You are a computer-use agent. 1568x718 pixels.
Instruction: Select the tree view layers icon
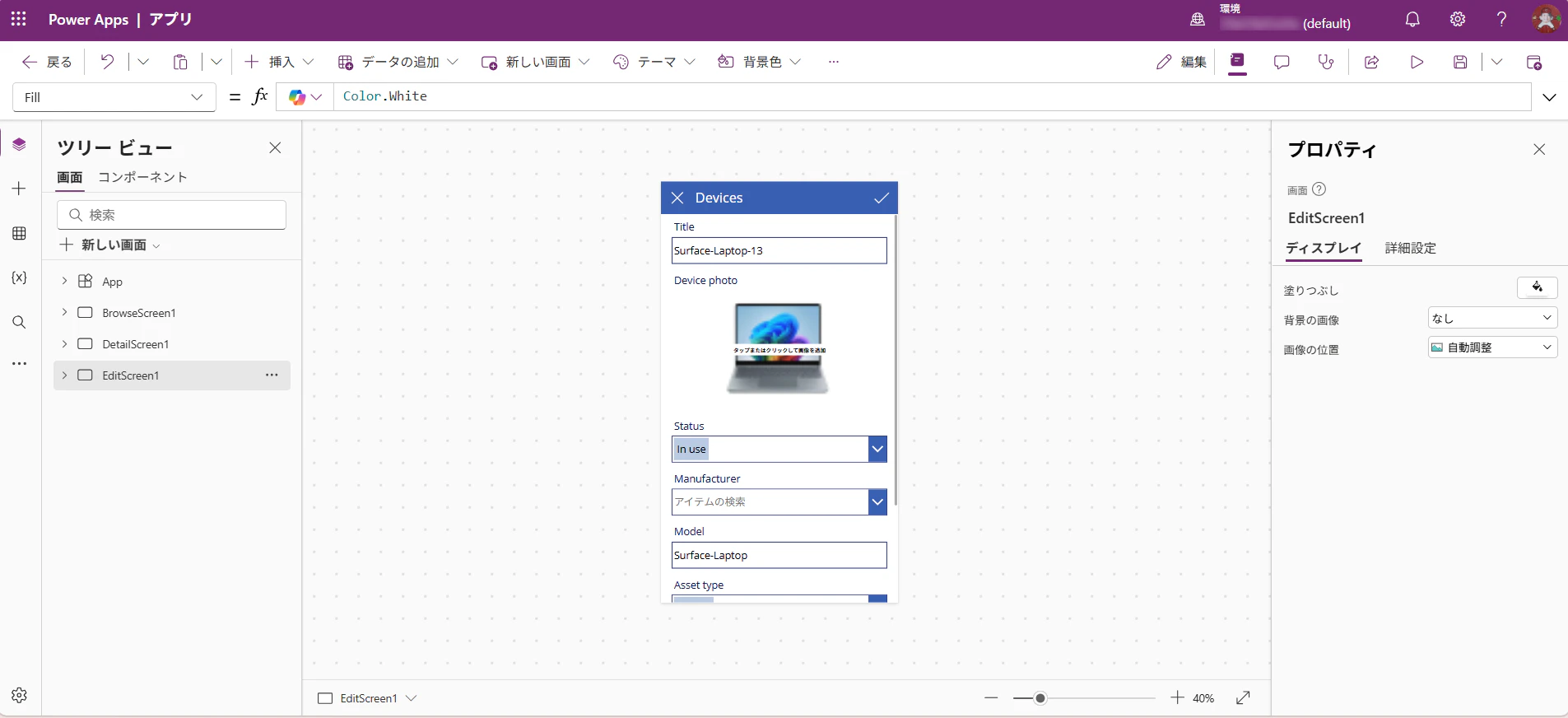click(20, 145)
